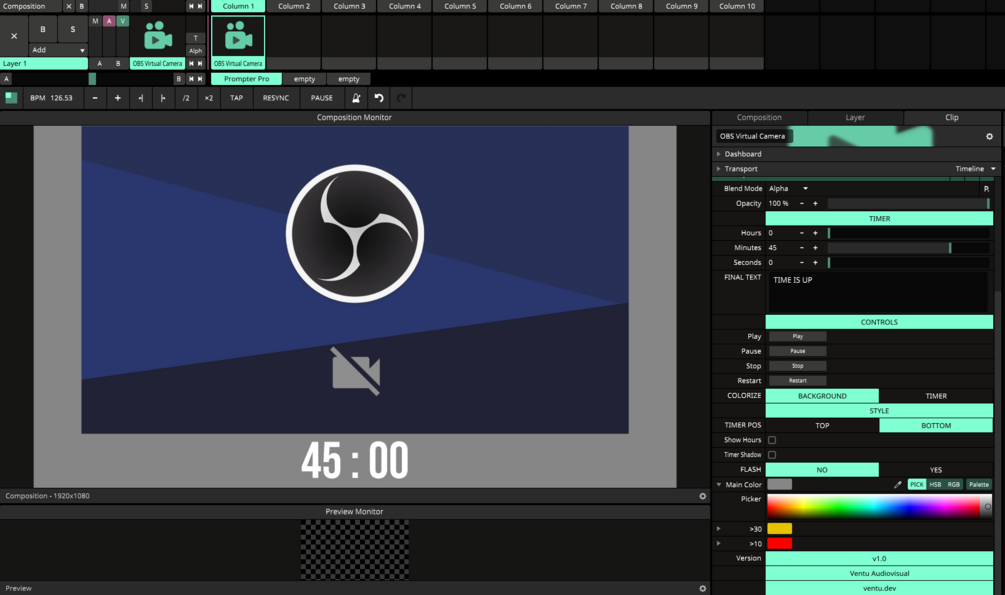Set FLASH to NO
This screenshot has width=1005, height=595.
(822, 469)
